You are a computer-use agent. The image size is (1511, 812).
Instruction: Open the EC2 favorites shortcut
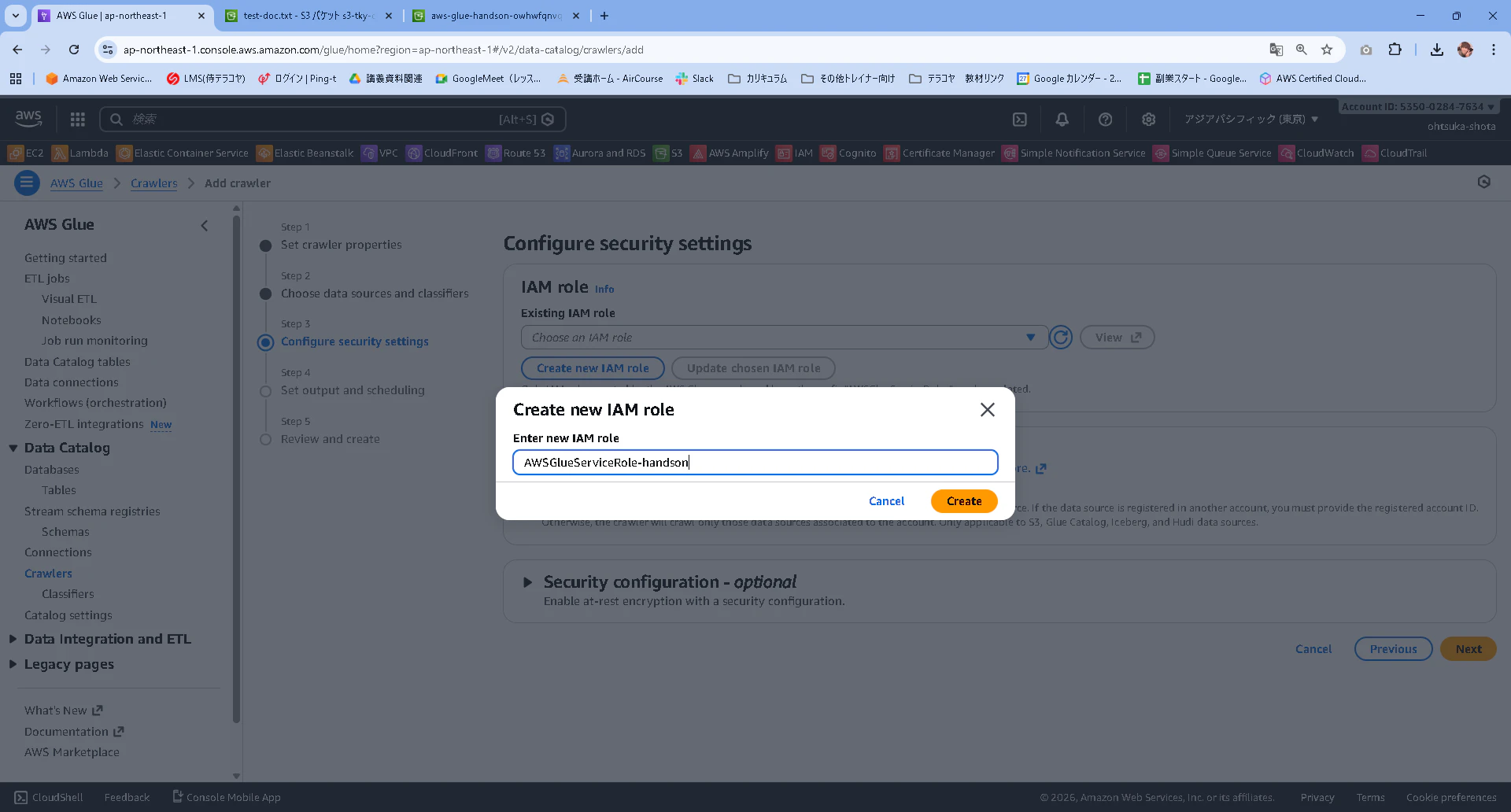click(26, 153)
